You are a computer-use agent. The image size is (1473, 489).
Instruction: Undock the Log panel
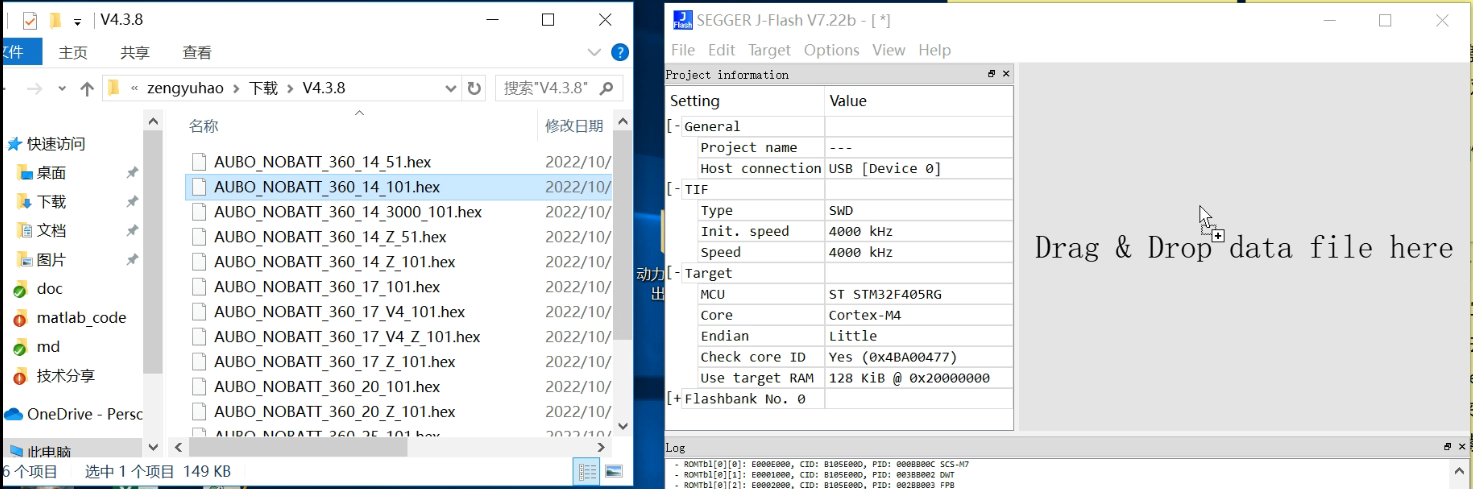click(x=1447, y=447)
